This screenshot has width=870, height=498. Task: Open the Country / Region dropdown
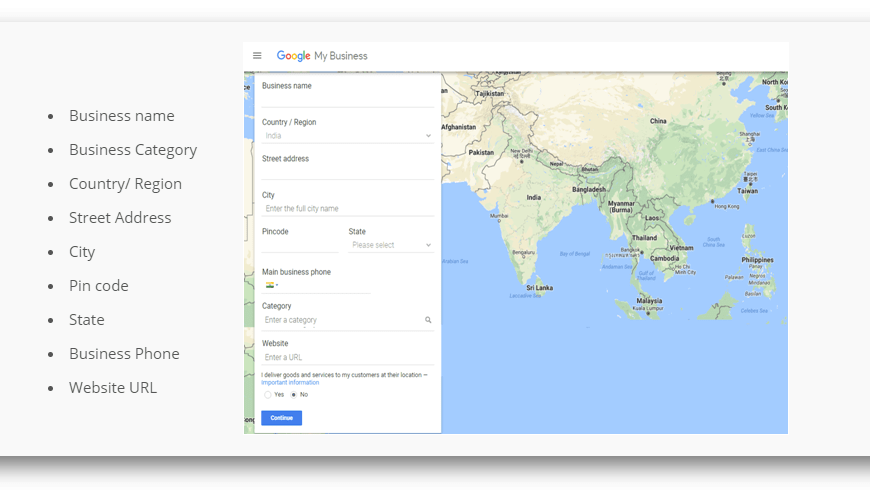click(347, 136)
